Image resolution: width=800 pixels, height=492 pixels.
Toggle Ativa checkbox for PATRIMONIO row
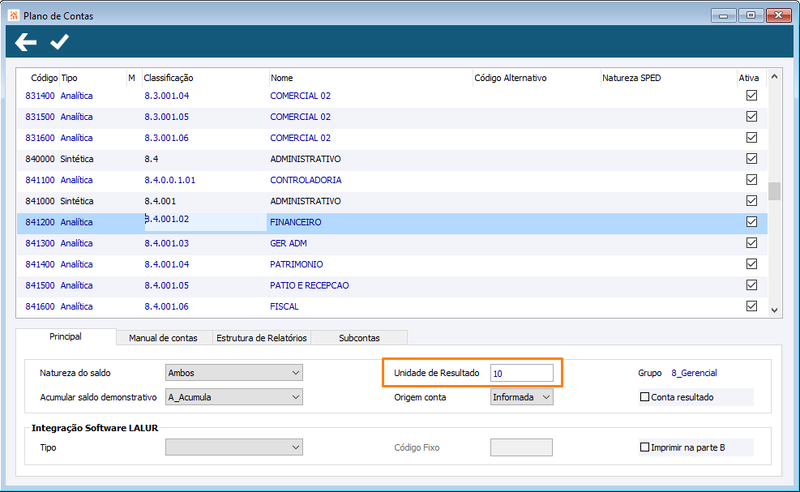[751, 264]
